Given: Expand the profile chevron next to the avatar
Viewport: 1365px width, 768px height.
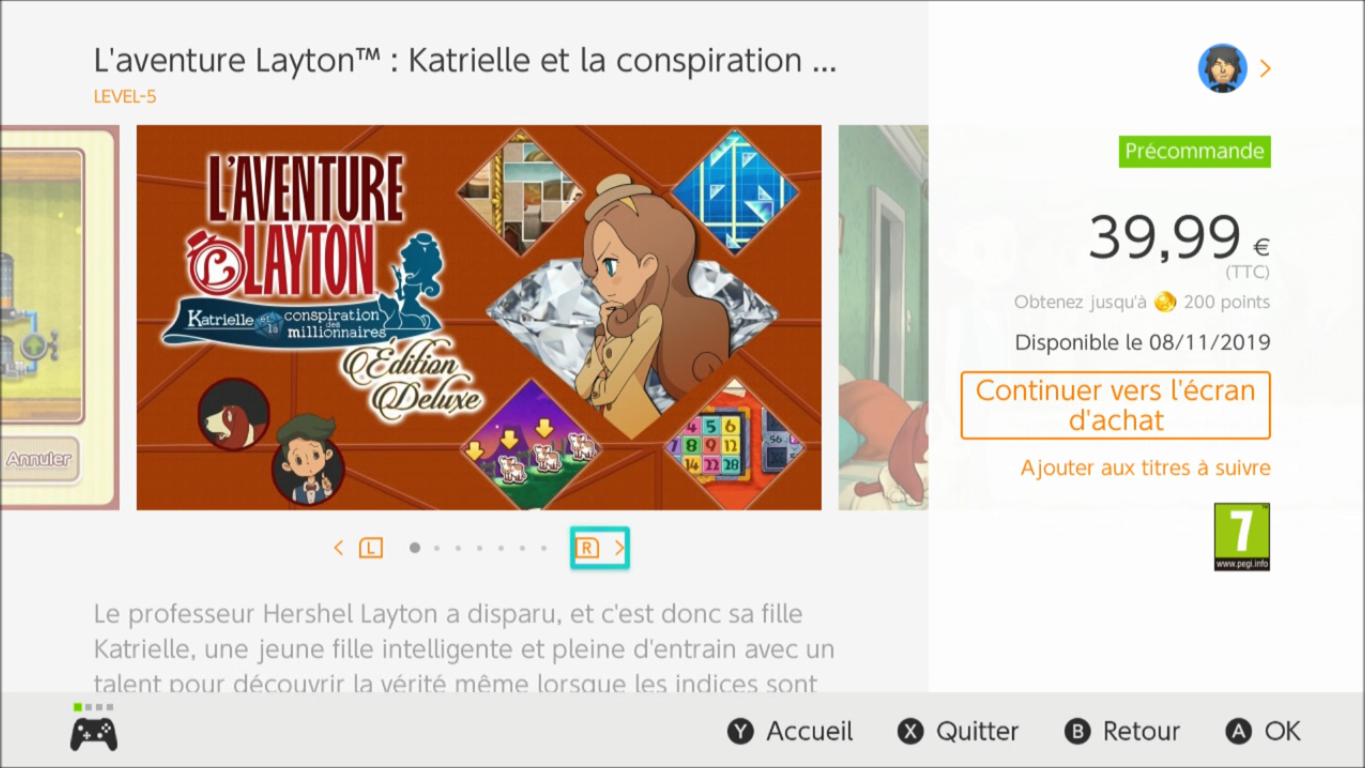Looking at the screenshot, I should [x=1265, y=68].
